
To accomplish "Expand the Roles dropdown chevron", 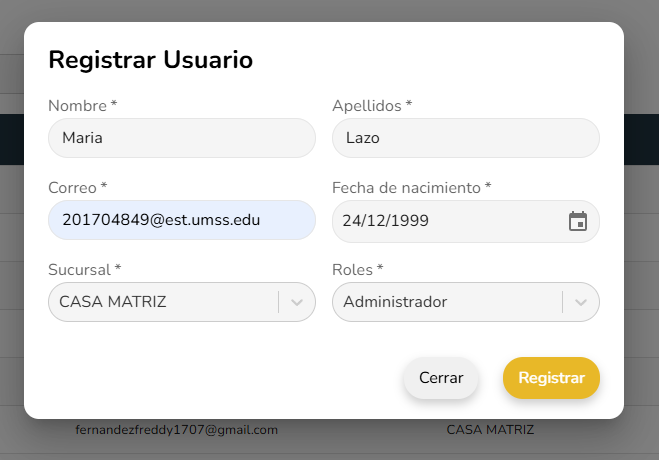I will pos(581,302).
